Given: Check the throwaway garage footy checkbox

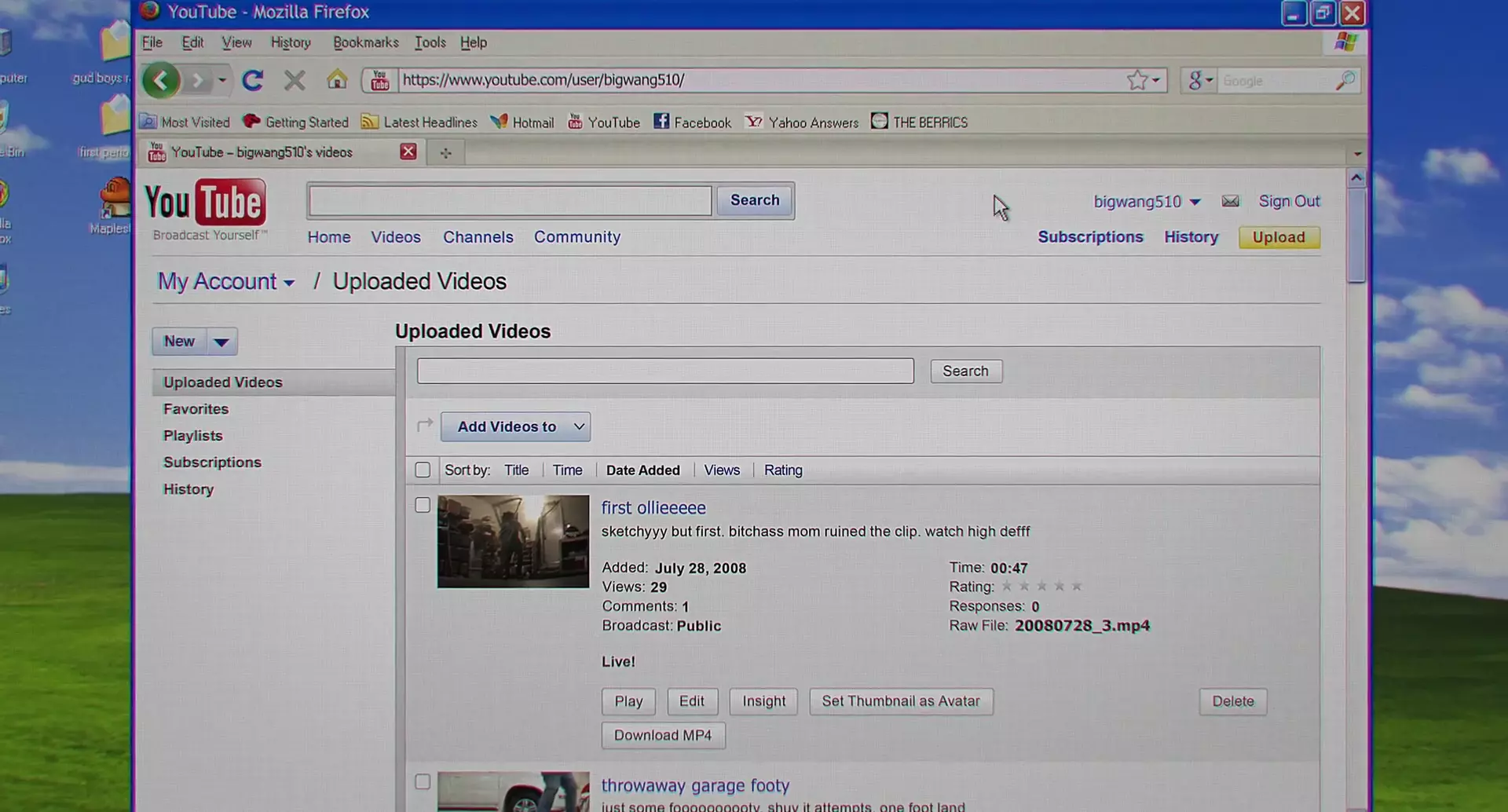Looking at the screenshot, I should pyautogui.click(x=423, y=781).
